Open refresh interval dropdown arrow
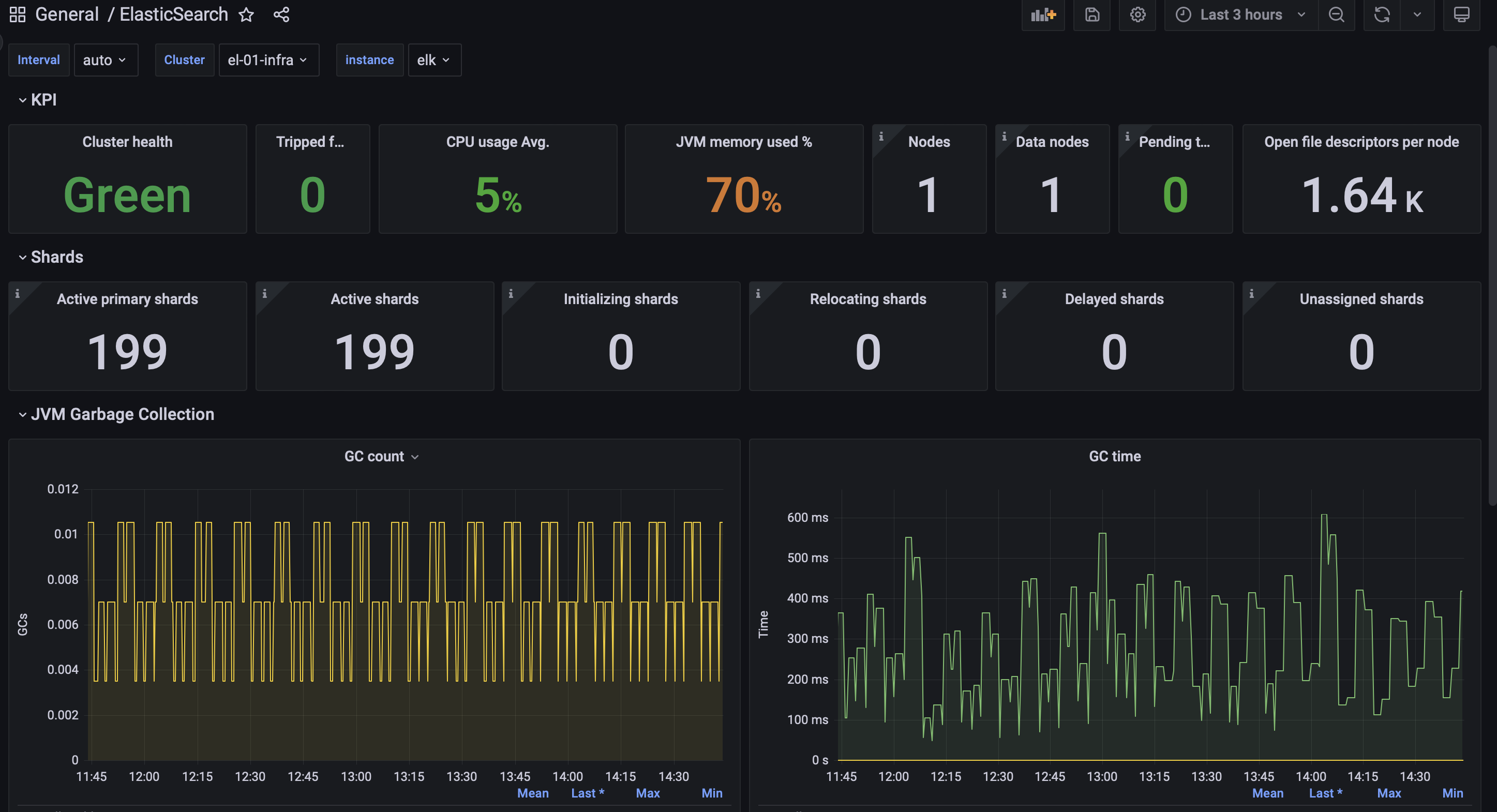The height and width of the screenshot is (812, 1497). coord(1417,14)
